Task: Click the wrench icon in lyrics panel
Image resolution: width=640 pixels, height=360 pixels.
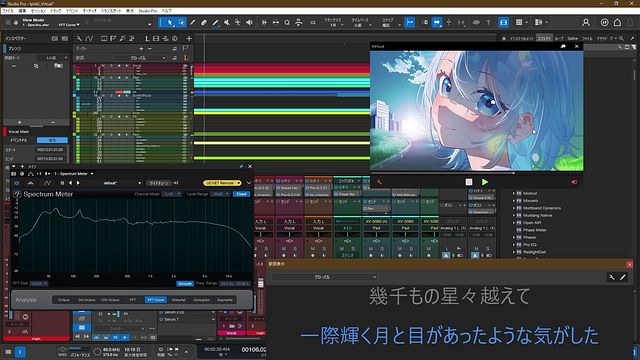Action: coord(612,277)
